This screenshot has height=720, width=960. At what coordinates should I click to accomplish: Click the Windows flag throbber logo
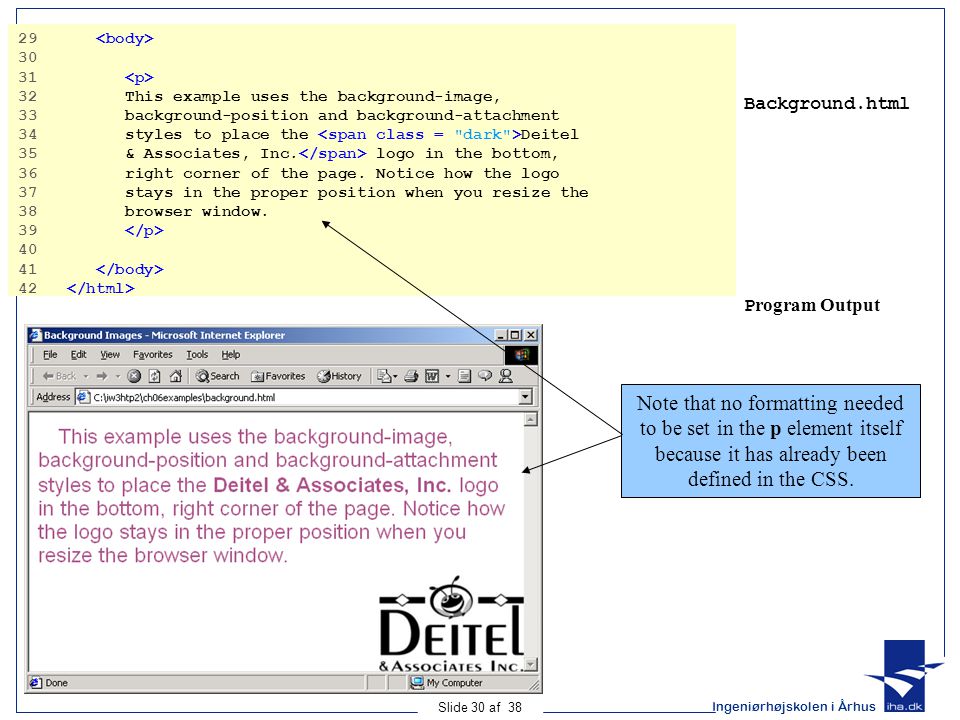[521, 355]
